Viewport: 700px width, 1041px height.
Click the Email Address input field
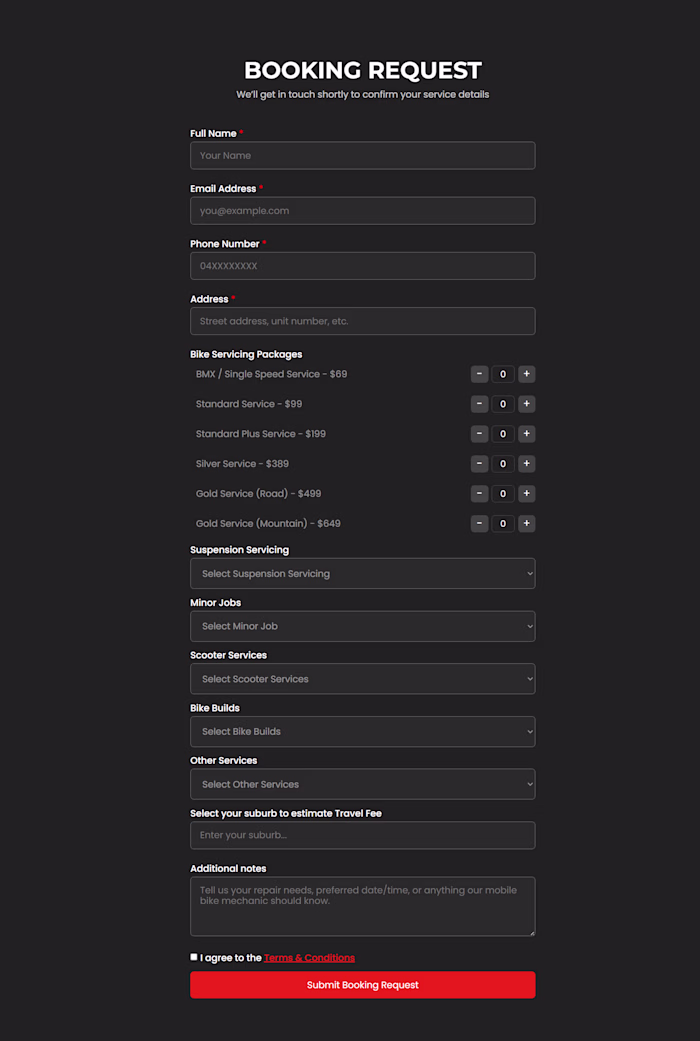click(x=362, y=210)
